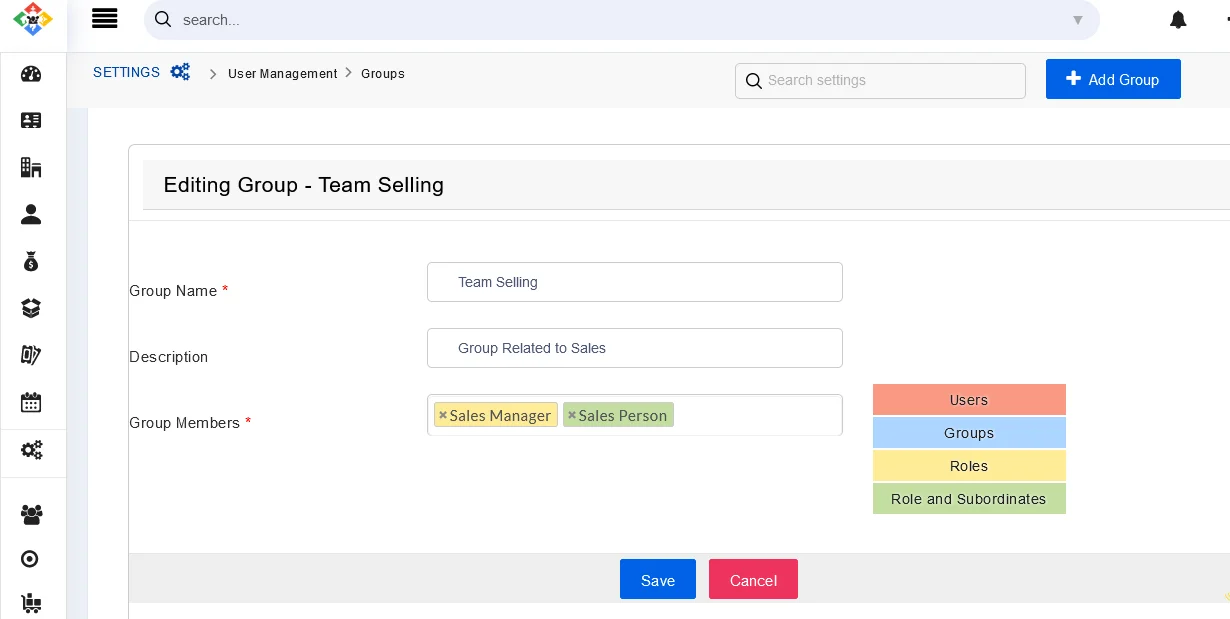Click the money bag icon in sidebar
Image resolution: width=1230 pixels, height=619 pixels.
point(31,262)
